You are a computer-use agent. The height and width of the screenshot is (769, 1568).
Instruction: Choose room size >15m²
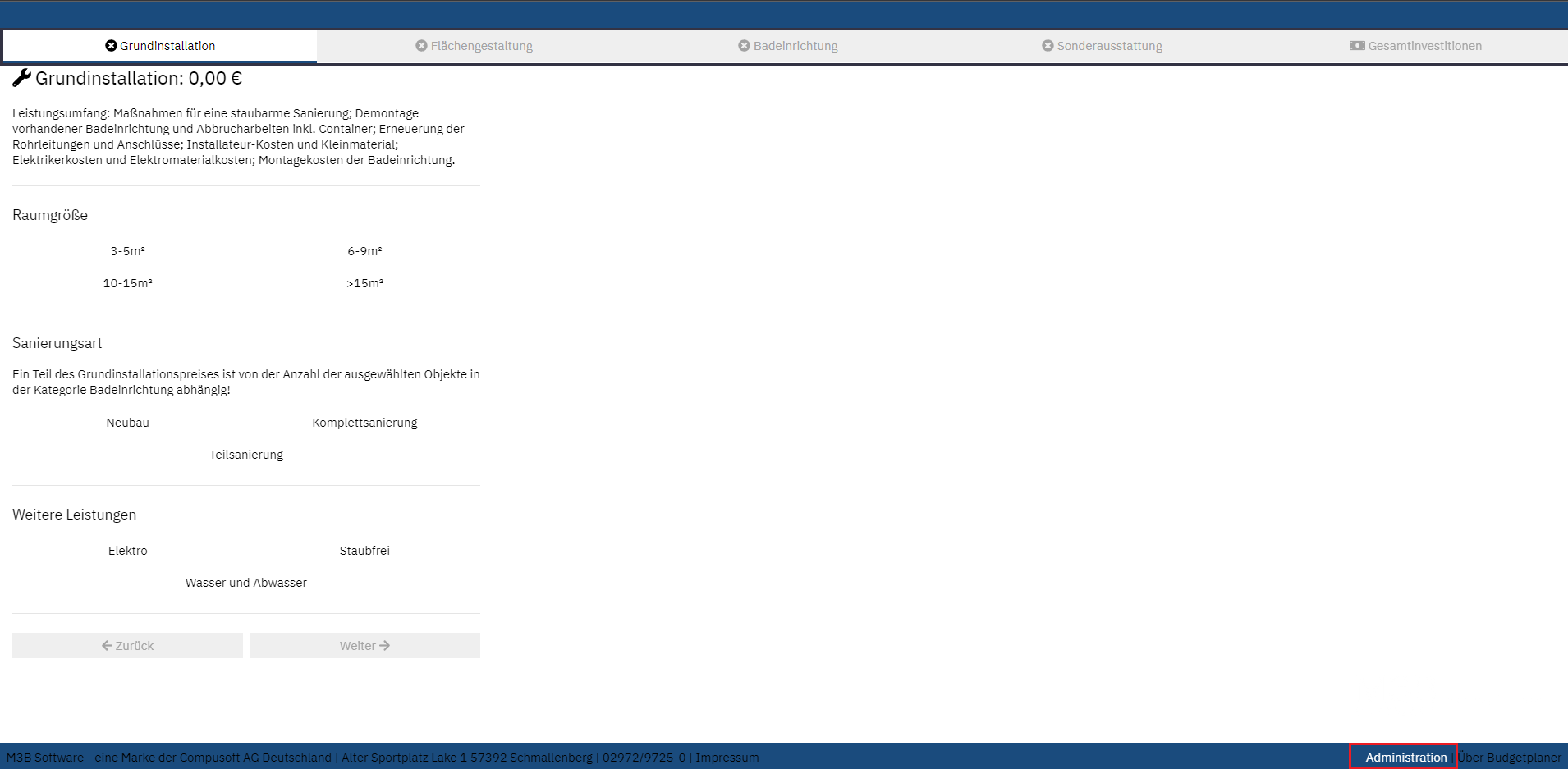pyautogui.click(x=364, y=283)
